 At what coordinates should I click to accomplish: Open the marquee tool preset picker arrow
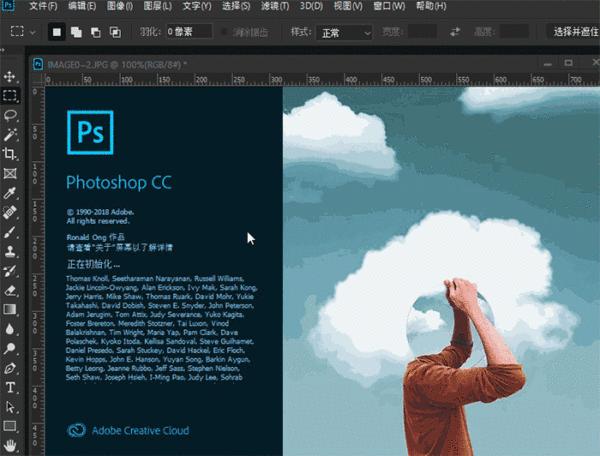33,33
